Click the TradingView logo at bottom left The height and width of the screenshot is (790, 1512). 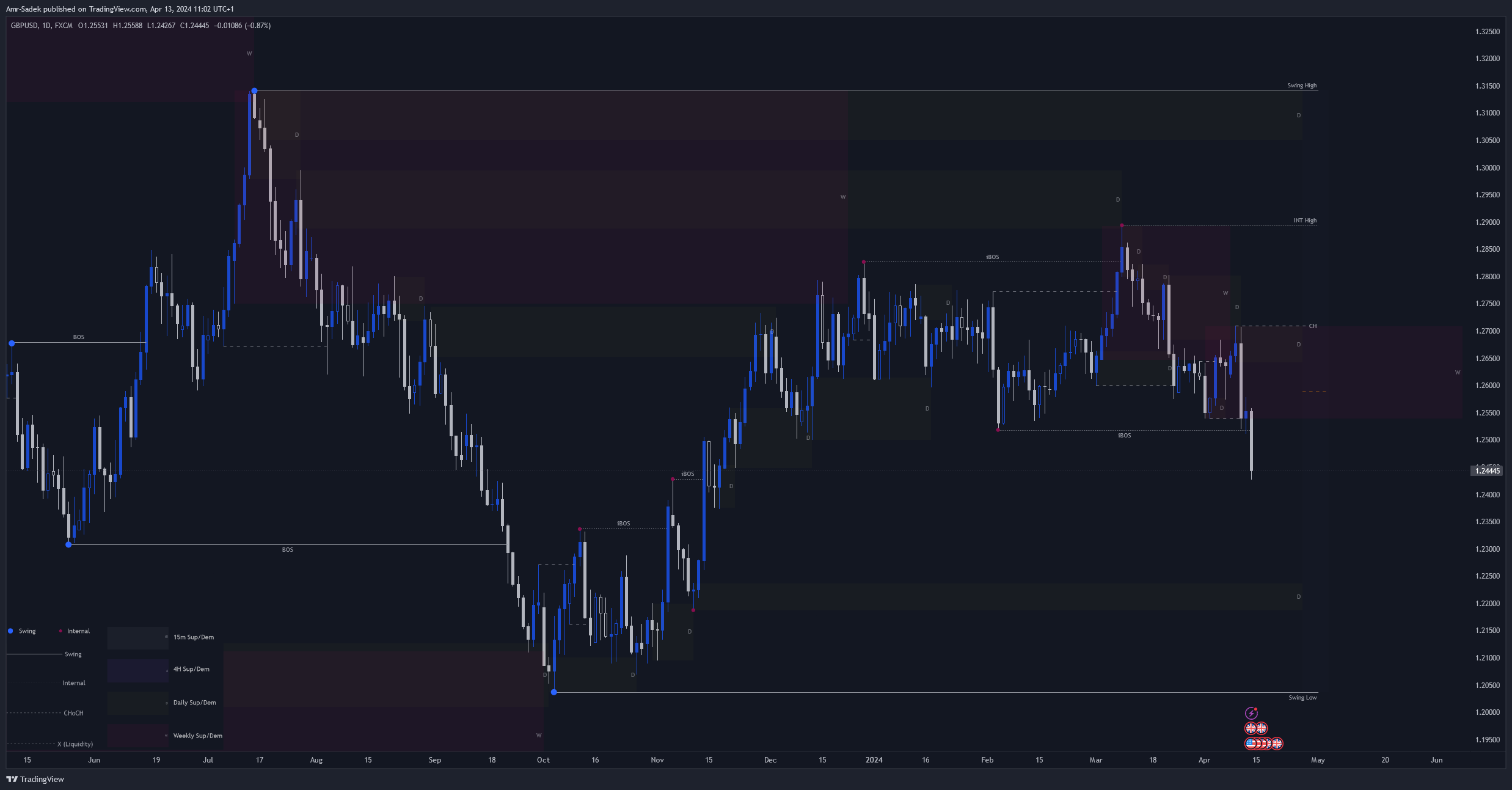coord(12,779)
